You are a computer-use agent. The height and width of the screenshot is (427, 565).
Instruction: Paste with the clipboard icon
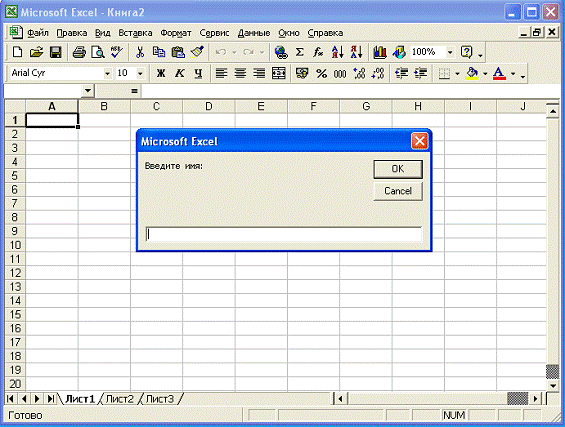click(x=178, y=52)
